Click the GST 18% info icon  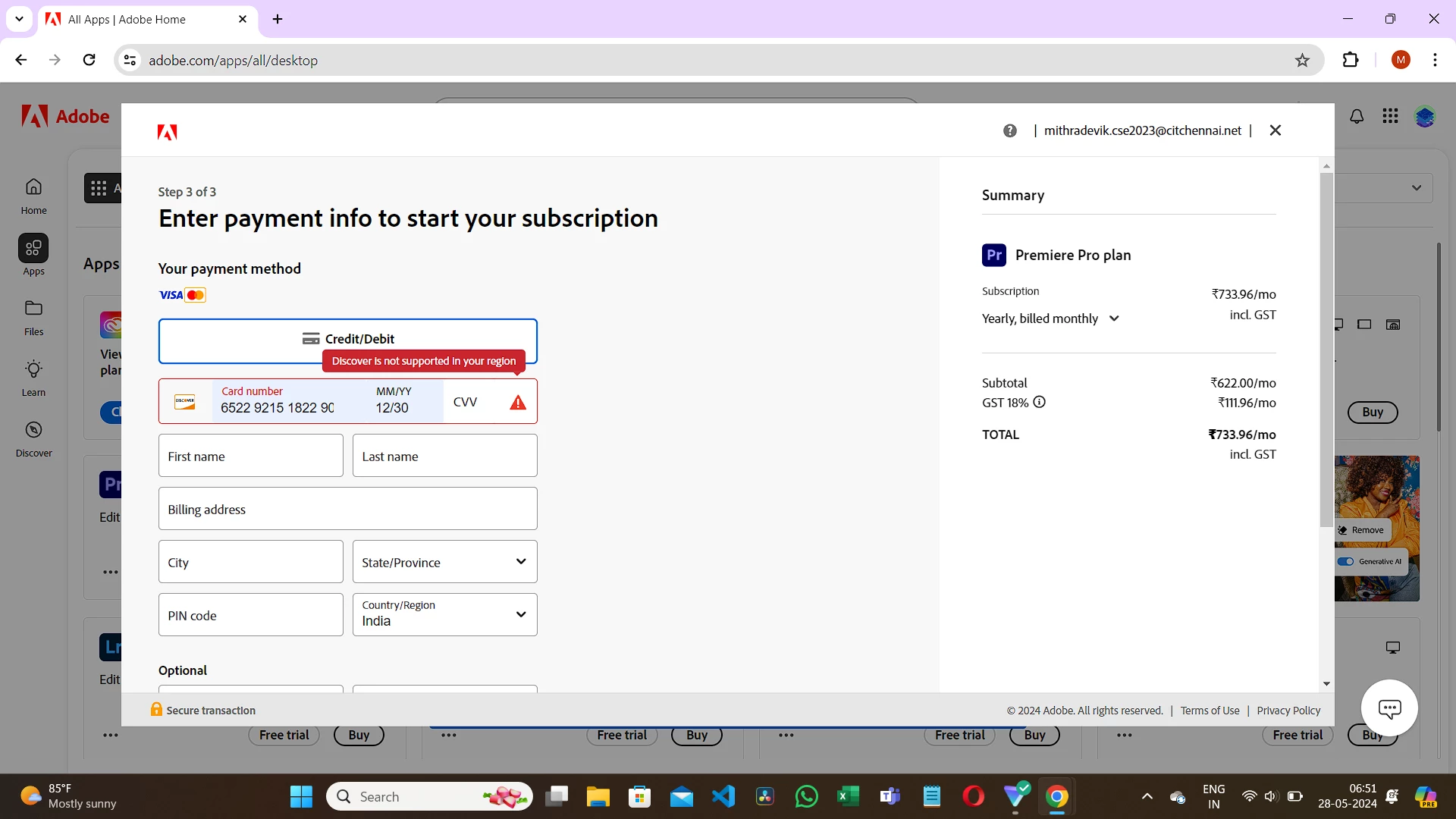coord(1040,403)
